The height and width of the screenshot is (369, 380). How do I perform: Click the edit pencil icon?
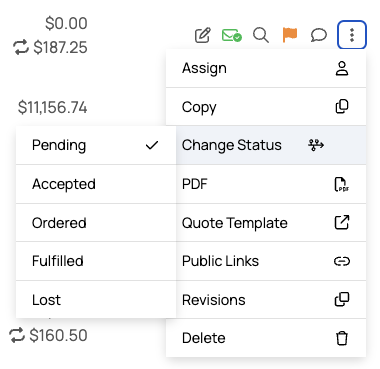coord(203,35)
